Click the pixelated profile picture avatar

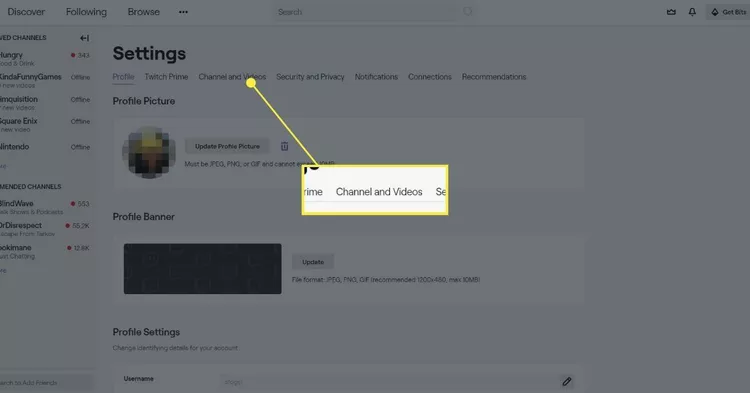(149, 153)
